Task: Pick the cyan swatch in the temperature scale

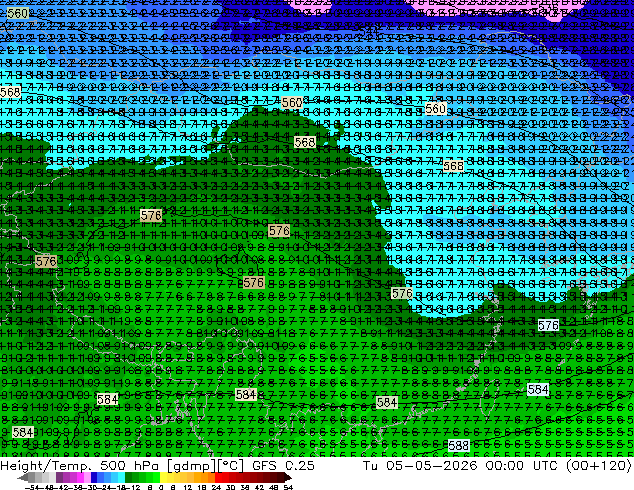Action: [122, 478]
